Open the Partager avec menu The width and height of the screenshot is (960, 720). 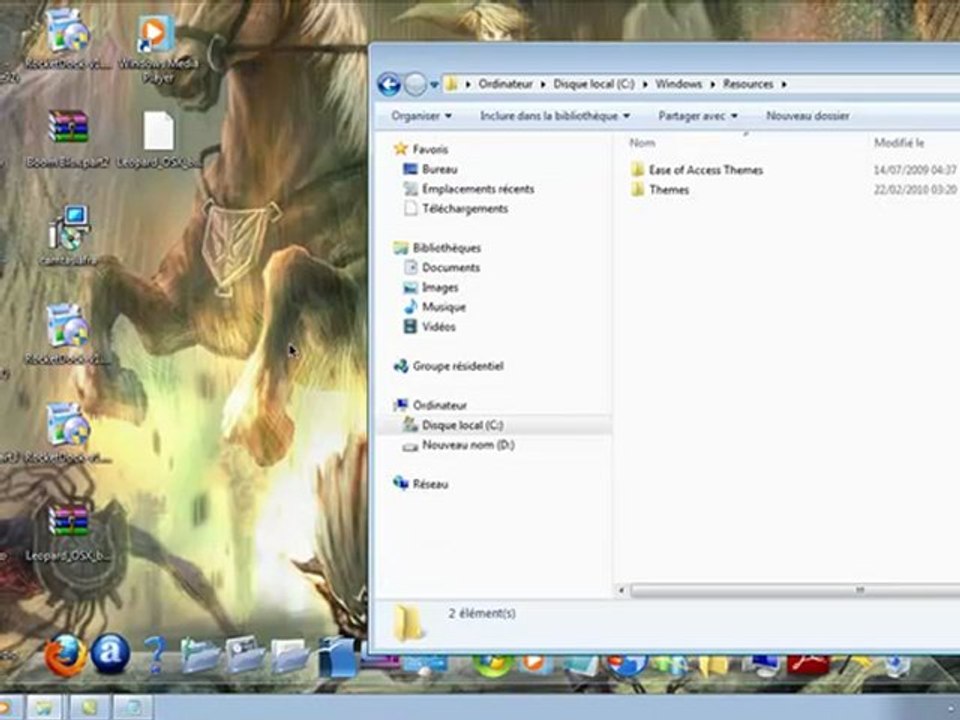(697, 116)
